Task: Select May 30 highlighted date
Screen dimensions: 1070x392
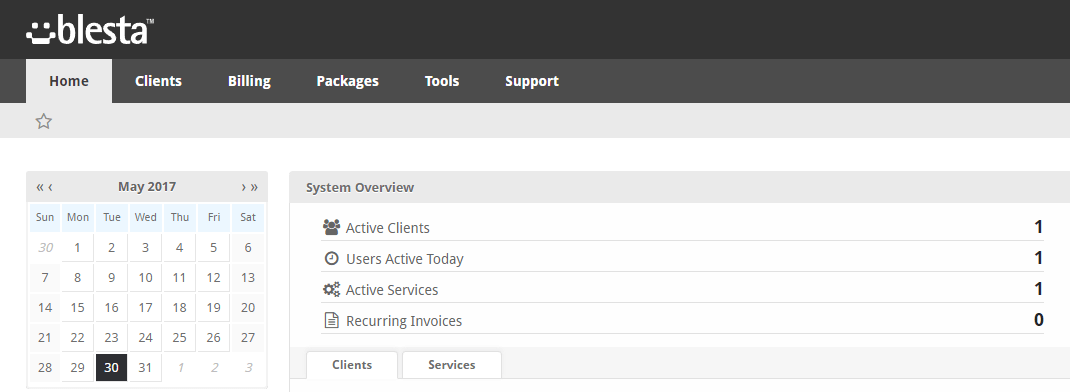Action: (111, 367)
